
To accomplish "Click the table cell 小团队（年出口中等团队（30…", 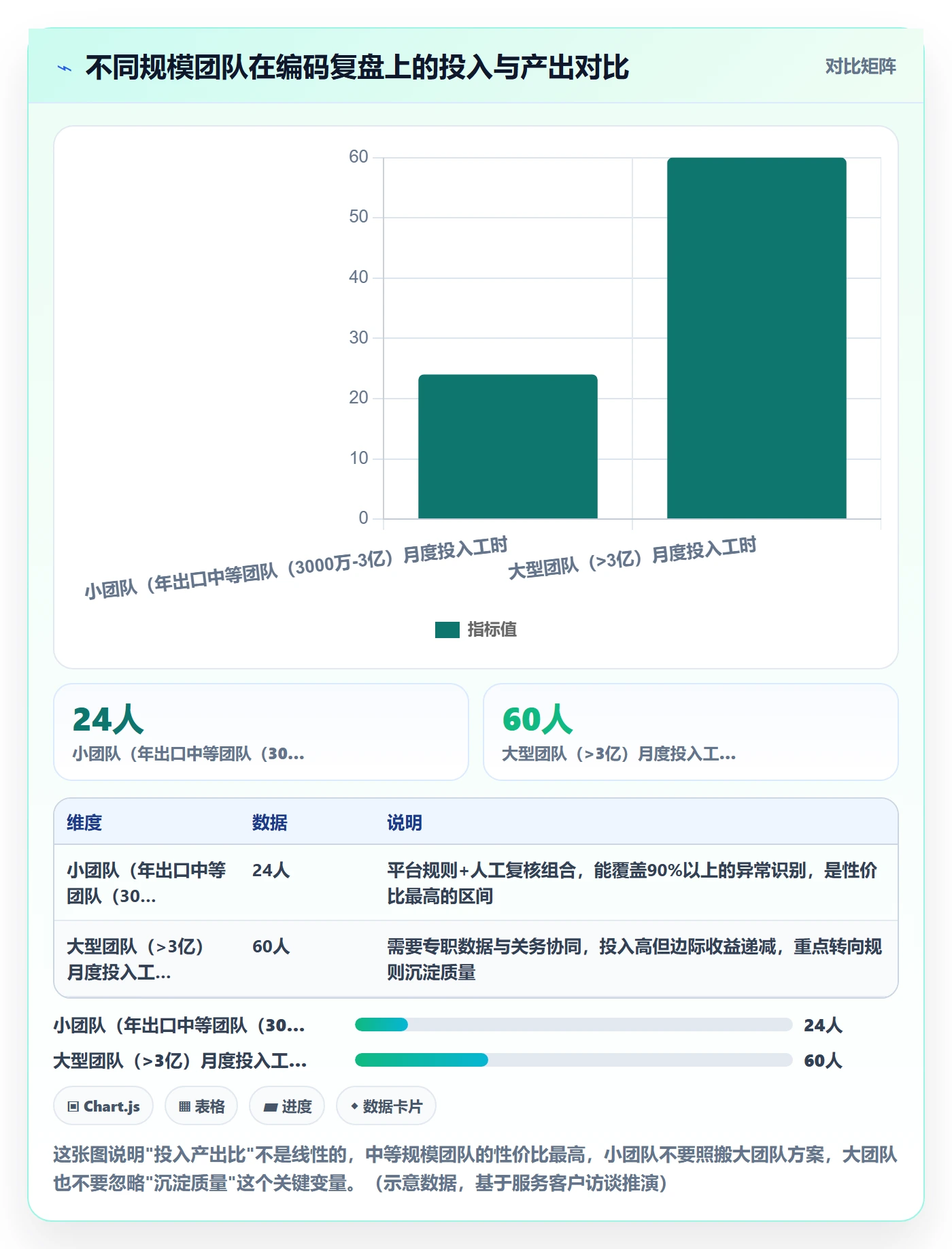I will (x=146, y=883).
